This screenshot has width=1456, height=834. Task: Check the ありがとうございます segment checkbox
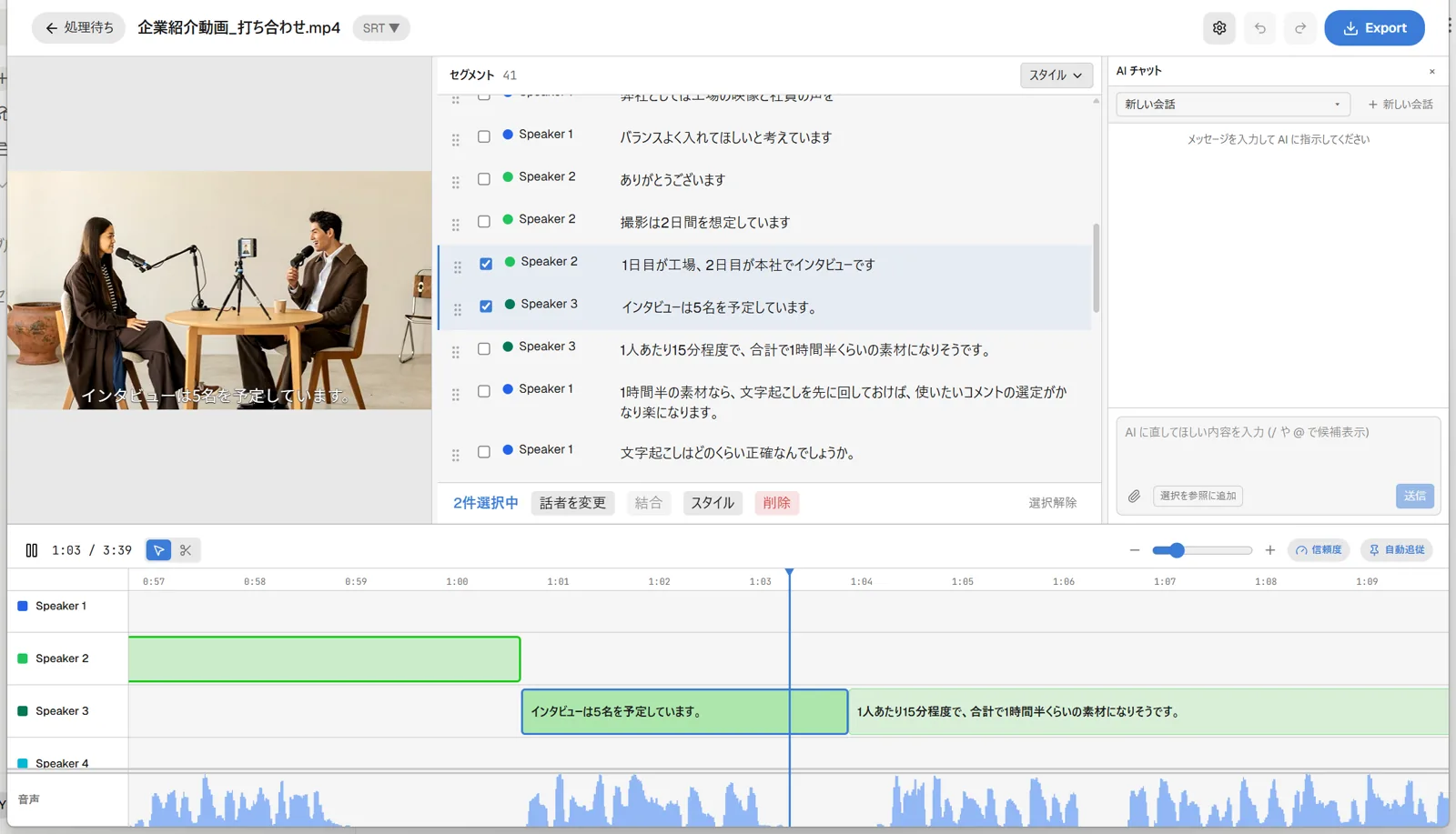pos(484,179)
